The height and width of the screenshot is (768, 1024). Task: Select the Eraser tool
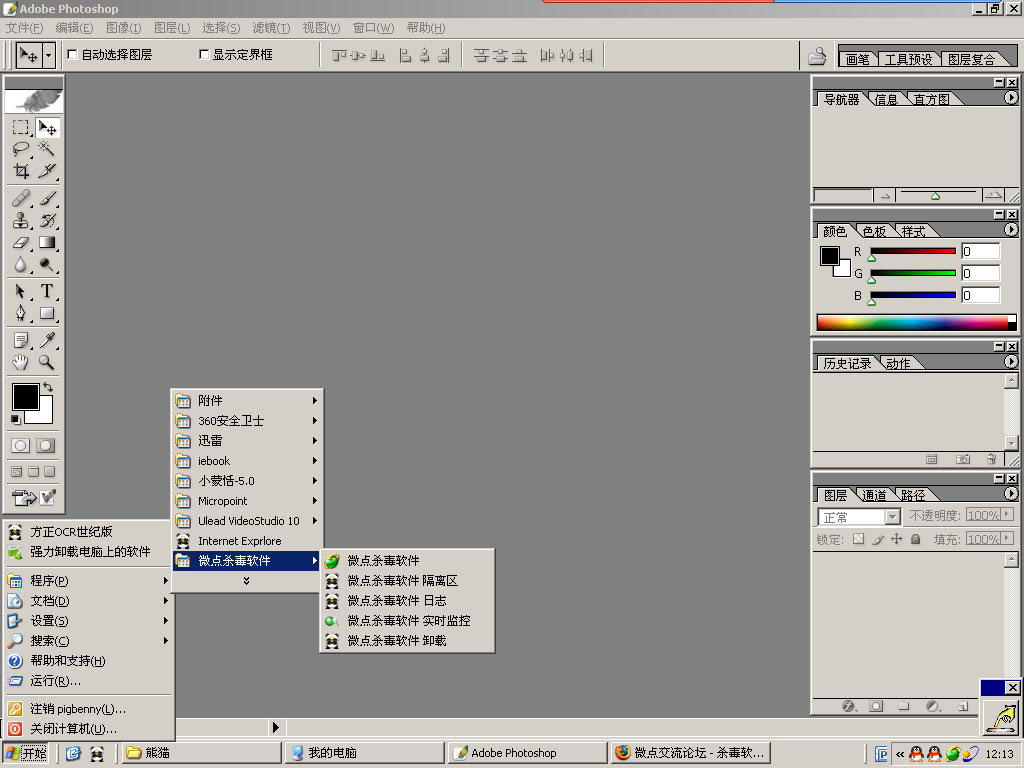[21, 242]
